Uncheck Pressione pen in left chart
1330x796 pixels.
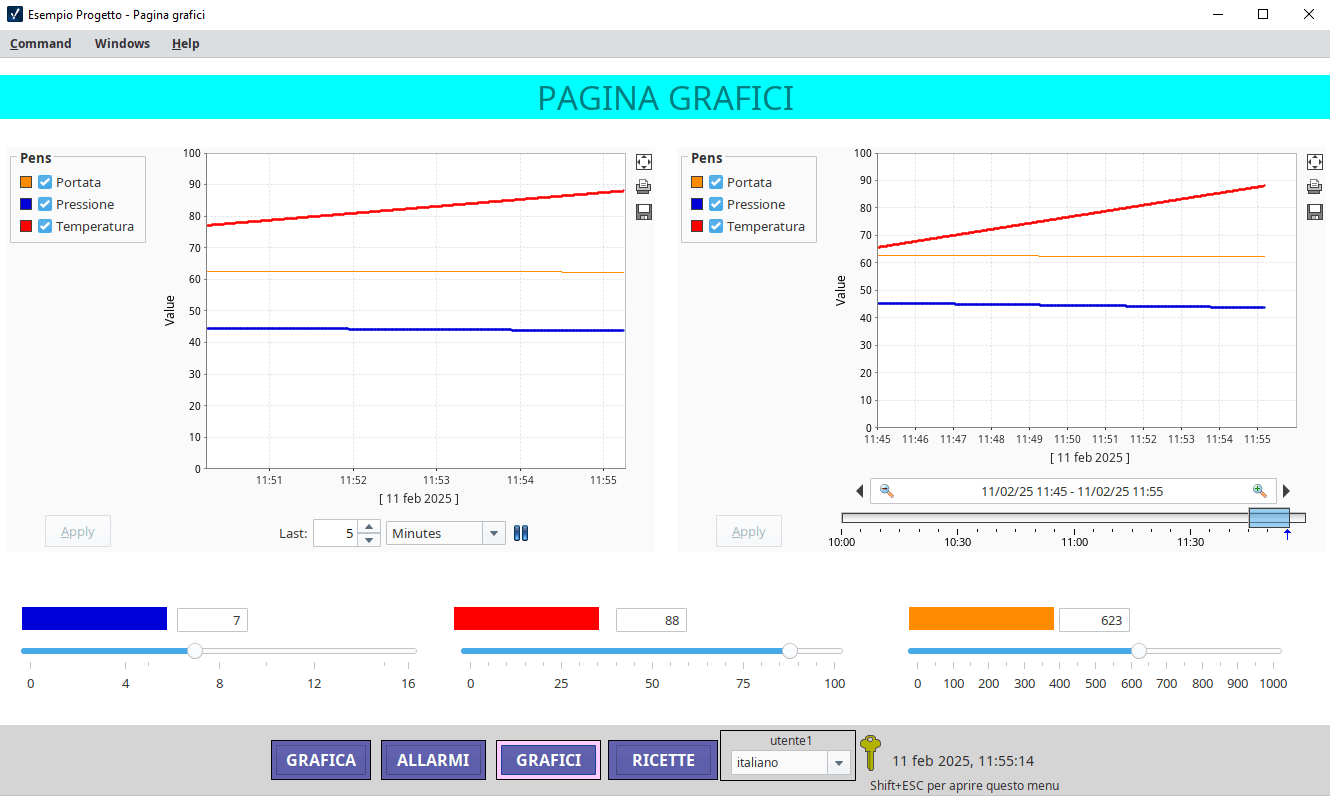45,204
